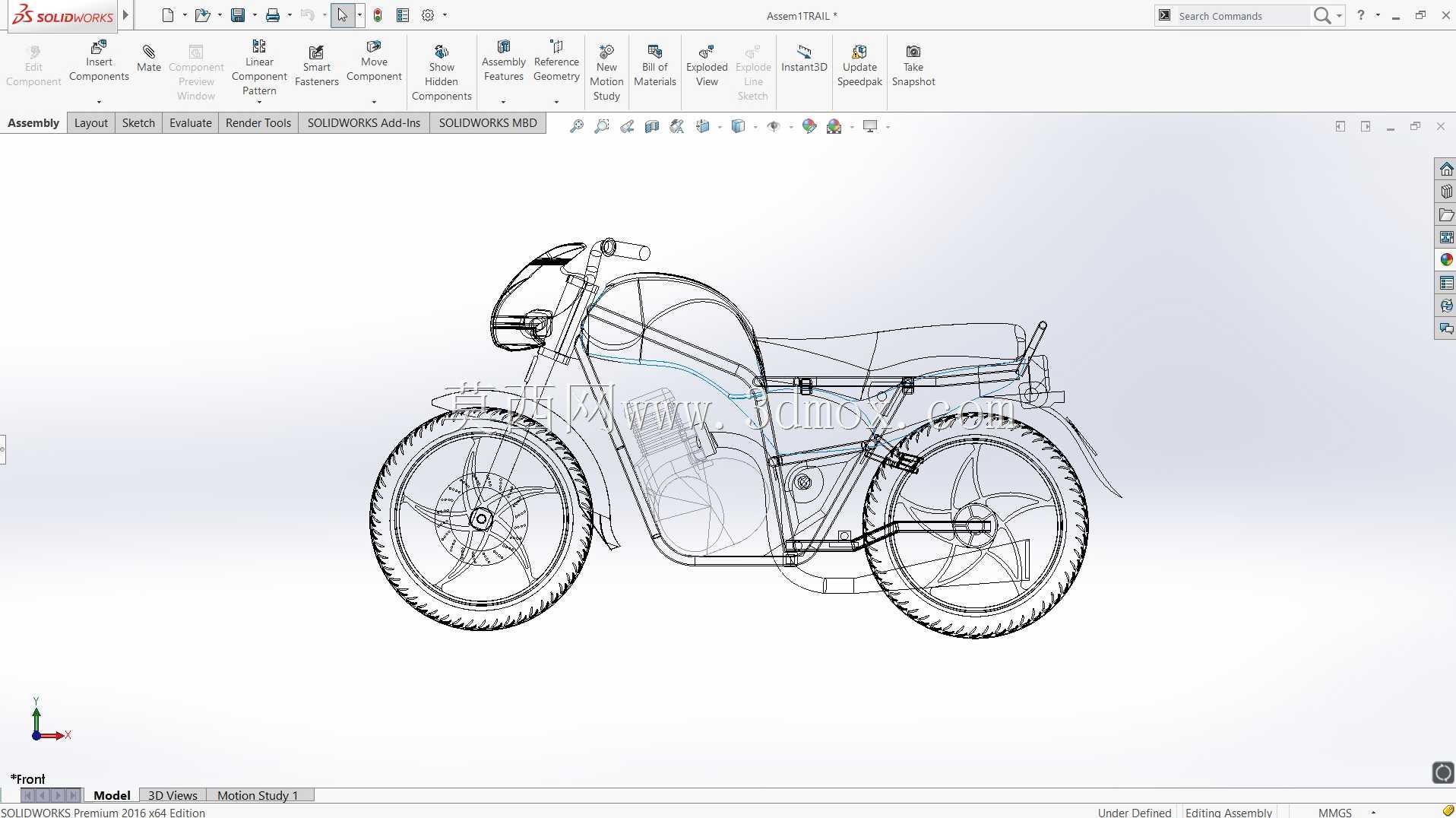Click the Zoom to Fit icon

577,126
